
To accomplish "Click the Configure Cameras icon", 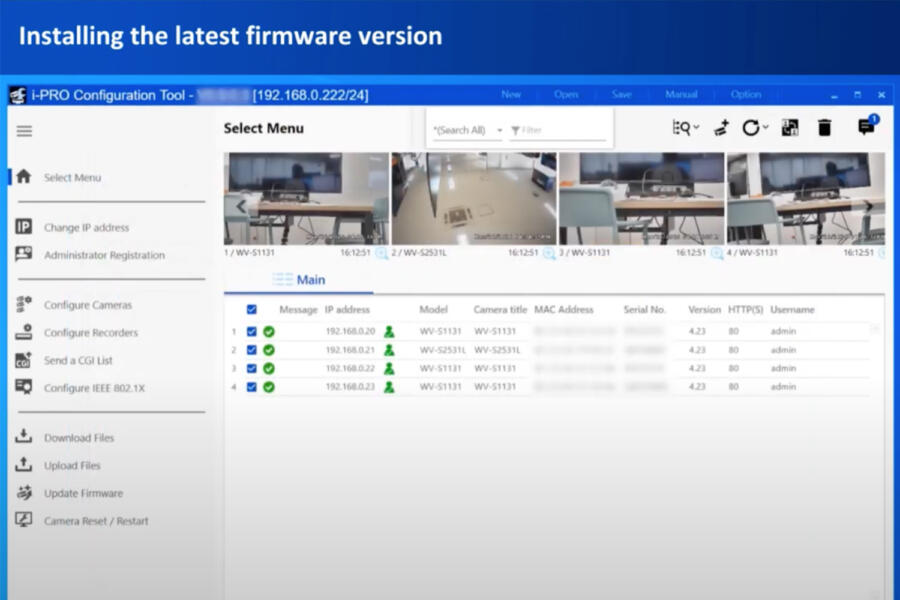I will (24, 304).
